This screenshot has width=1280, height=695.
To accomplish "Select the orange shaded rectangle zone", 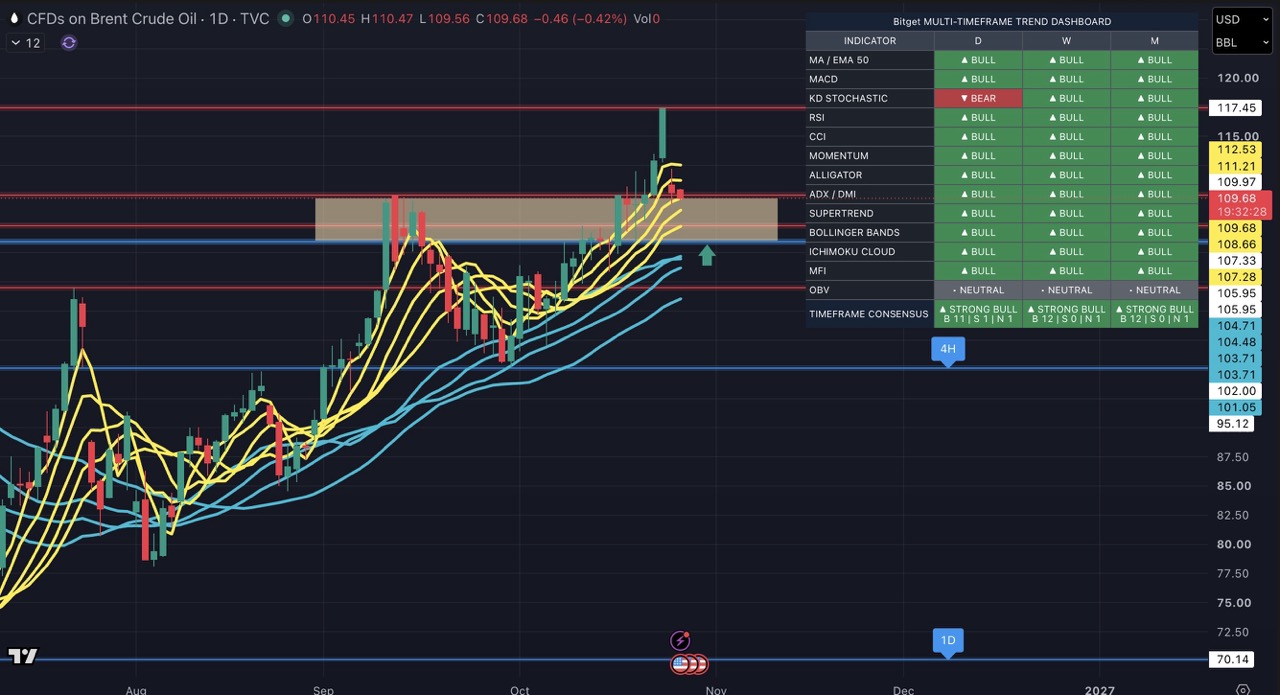I will [x=546, y=219].
